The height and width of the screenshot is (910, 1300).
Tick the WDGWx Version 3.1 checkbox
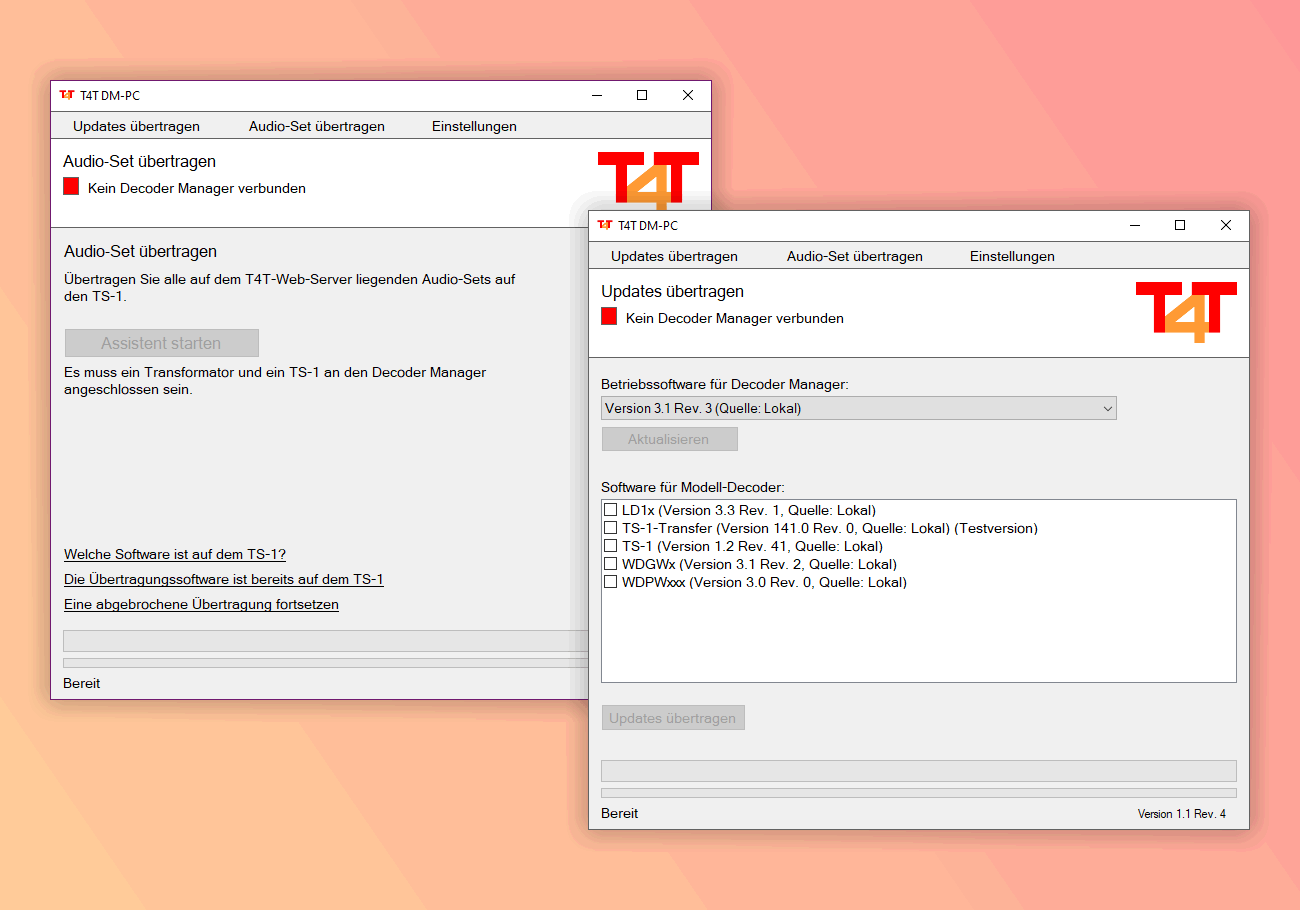(610, 564)
